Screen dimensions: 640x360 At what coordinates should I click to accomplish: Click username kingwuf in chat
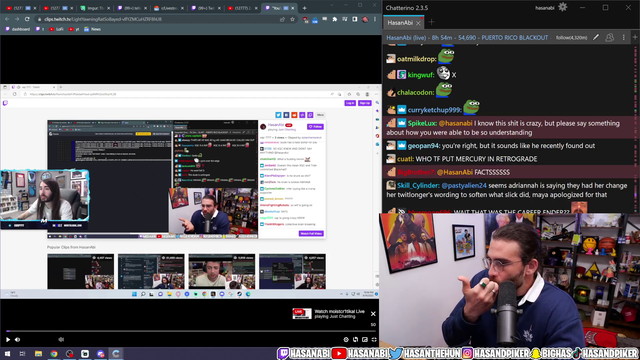(421, 75)
